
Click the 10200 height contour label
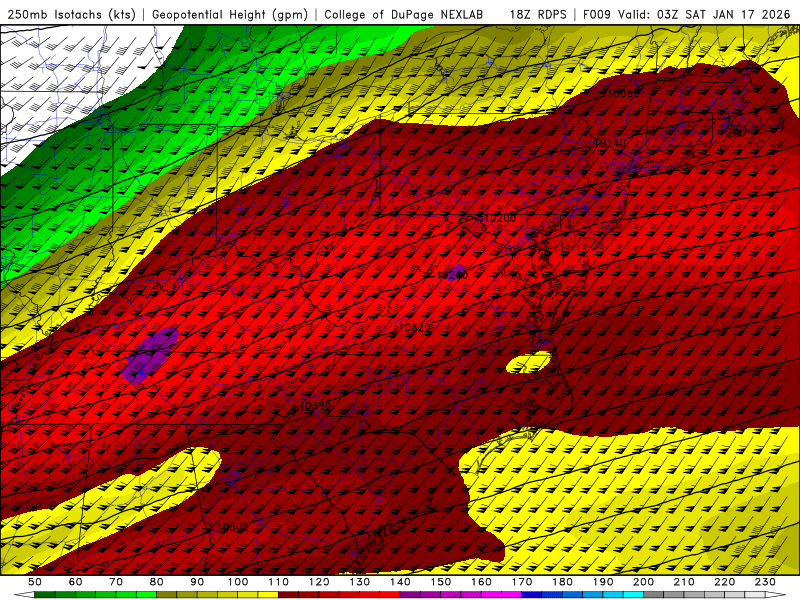[x=500, y=218]
